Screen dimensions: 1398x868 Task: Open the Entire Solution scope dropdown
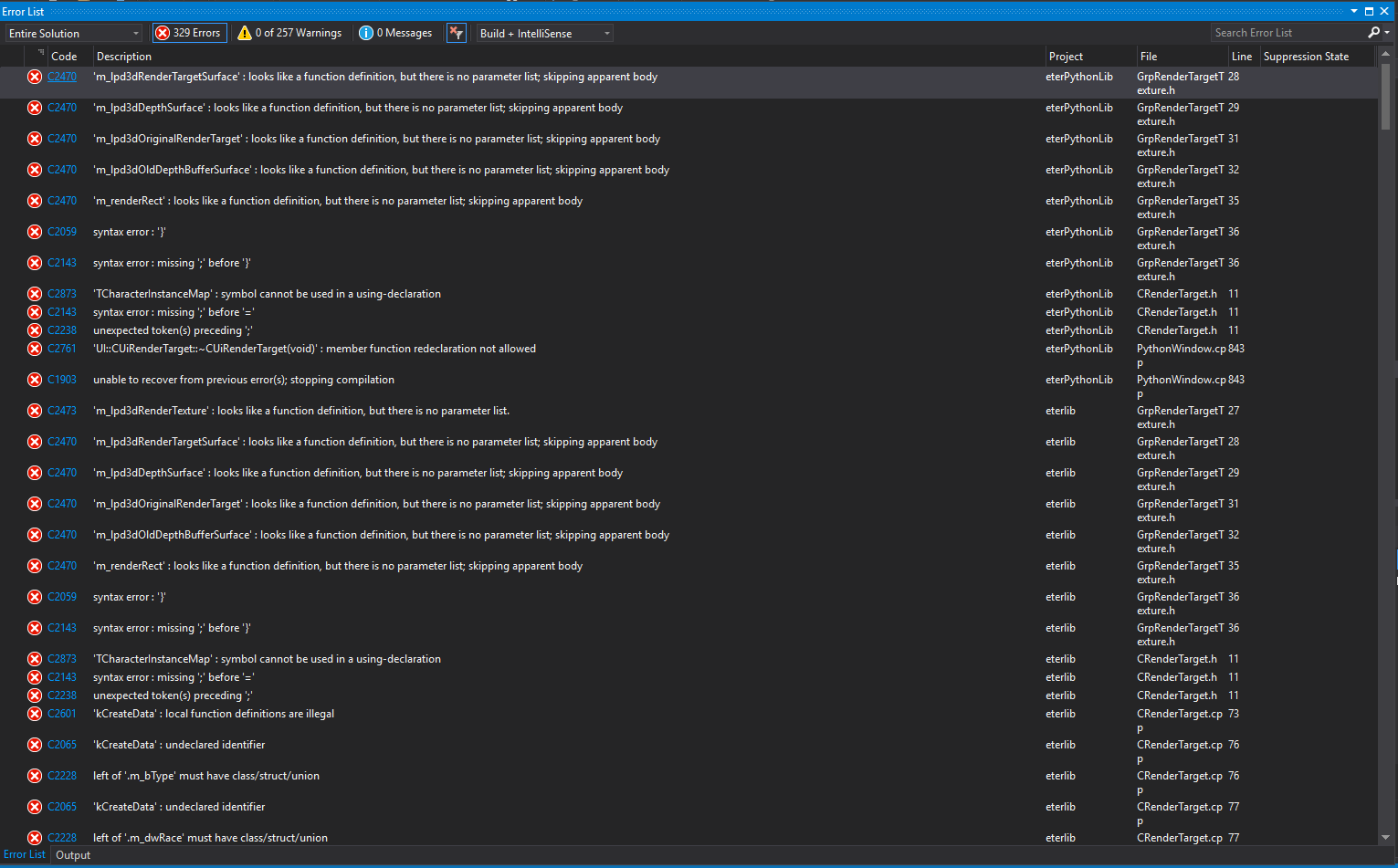135,32
